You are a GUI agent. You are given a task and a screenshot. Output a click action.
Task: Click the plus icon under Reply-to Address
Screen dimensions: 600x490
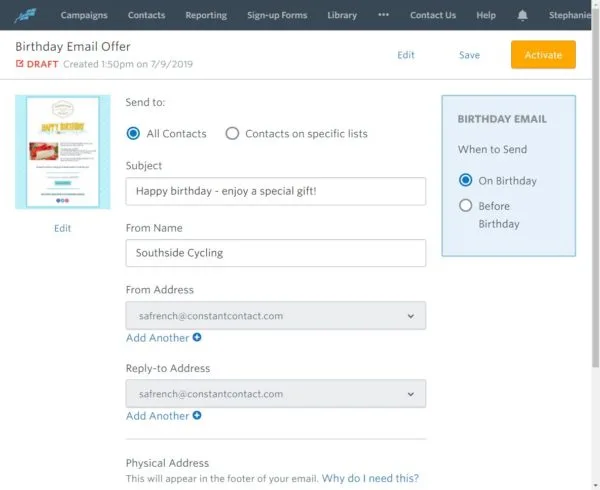(197, 416)
